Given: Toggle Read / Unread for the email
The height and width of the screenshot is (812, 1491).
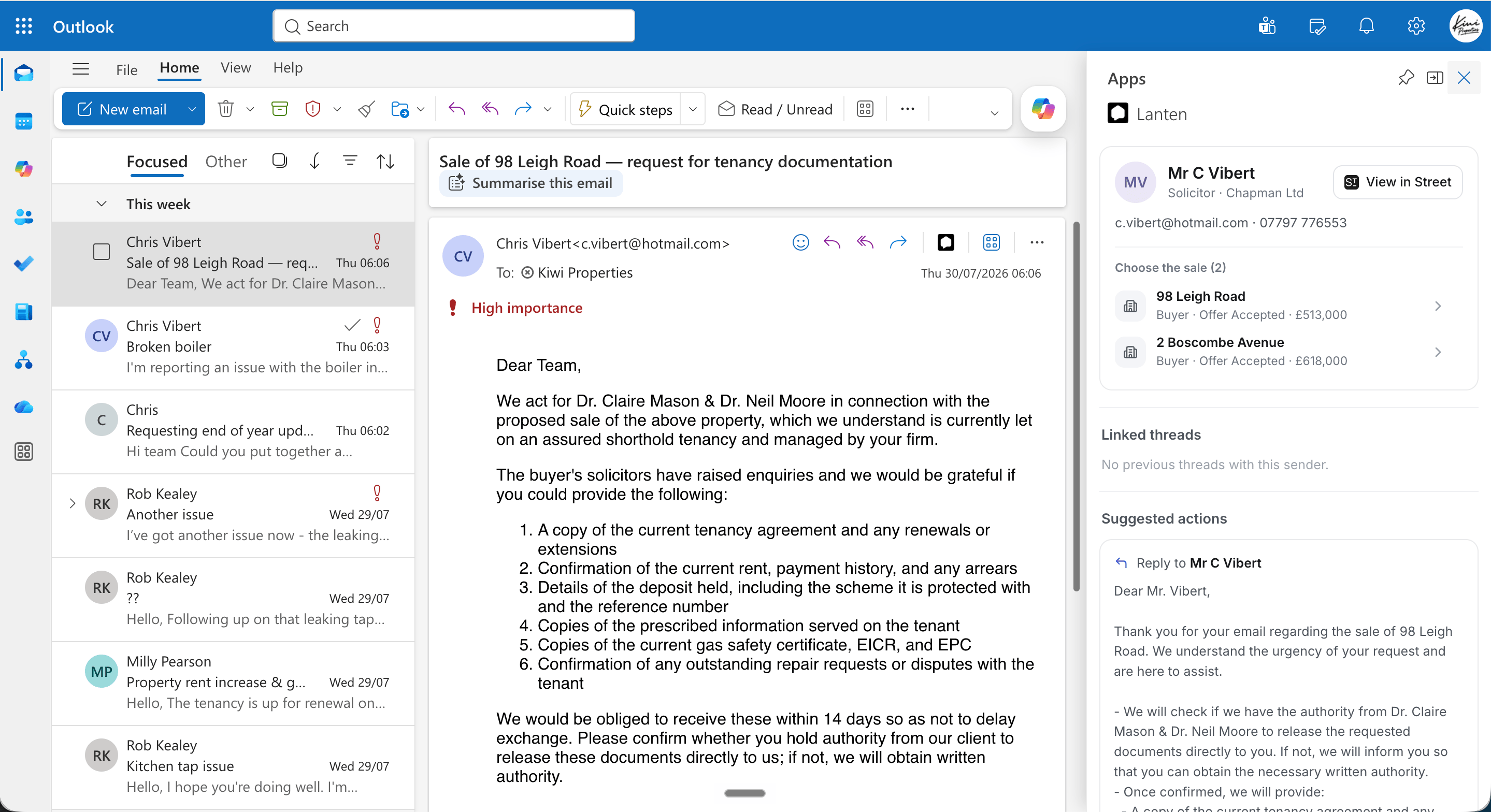Looking at the screenshot, I should [775, 109].
